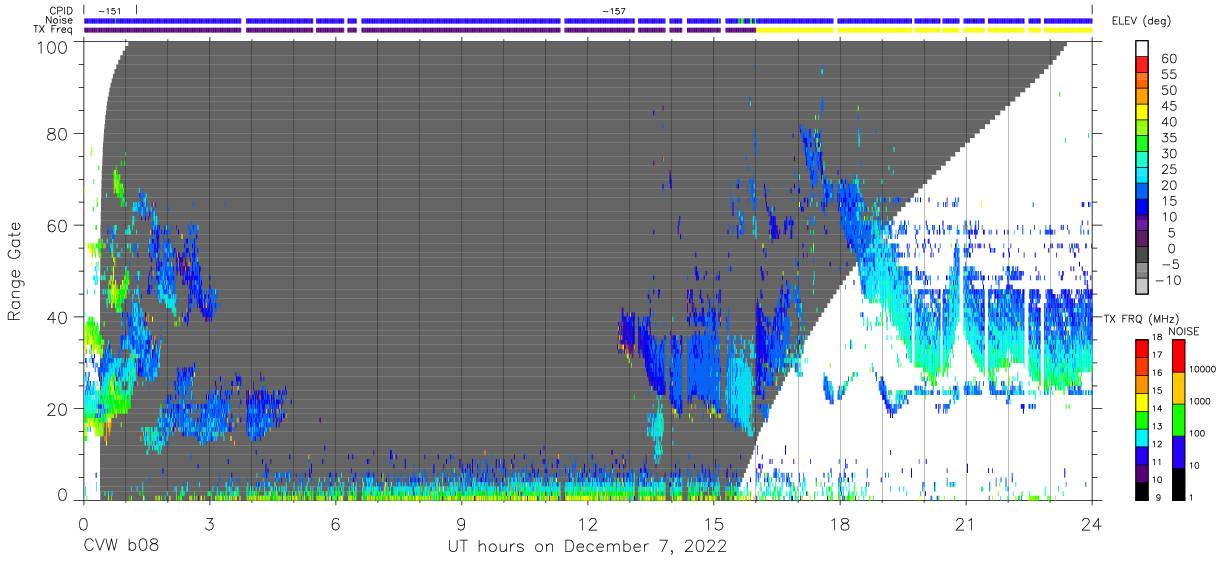The image size is (1228, 567).
Task: Click the TX Freq row label
Action: [x=52, y=30]
